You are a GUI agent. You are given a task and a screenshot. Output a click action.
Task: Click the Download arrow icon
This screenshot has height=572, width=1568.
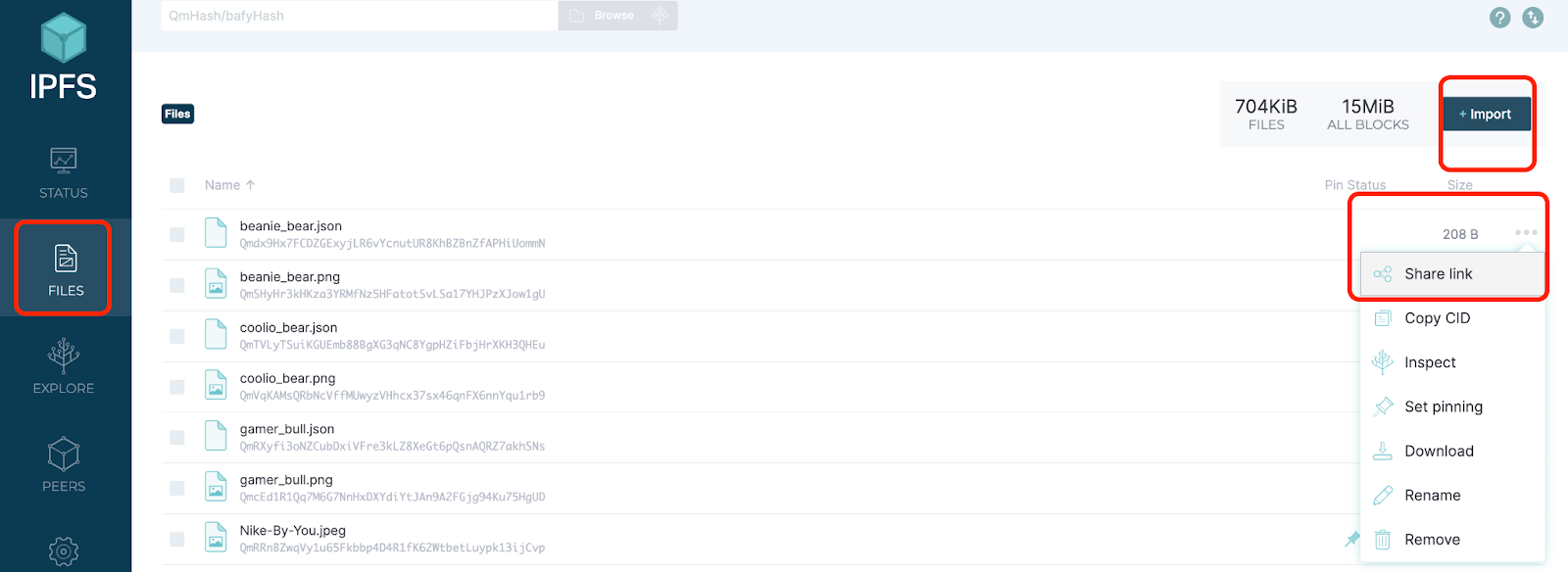1383,451
